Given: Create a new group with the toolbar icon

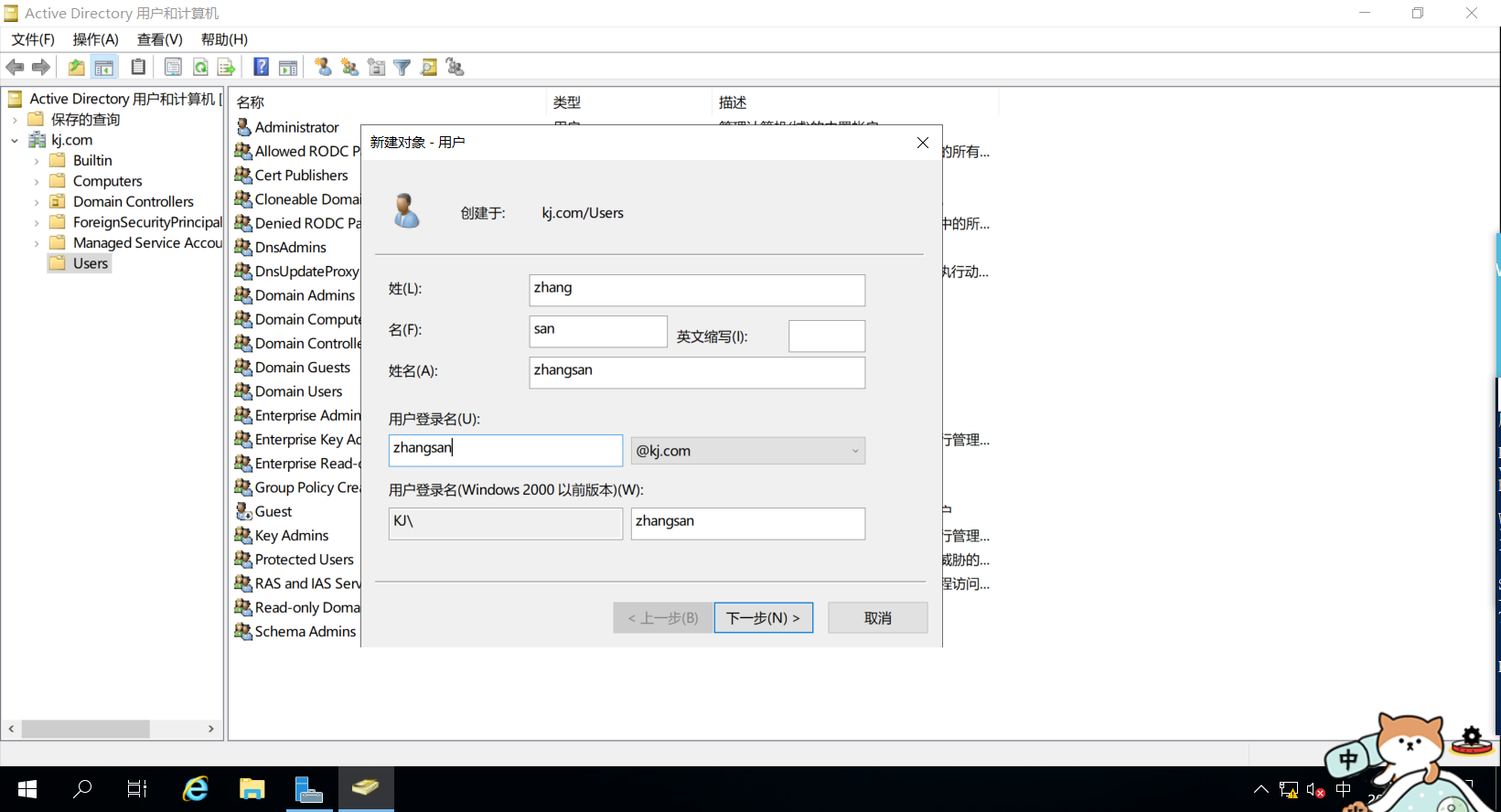Looking at the screenshot, I should point(349,67).
